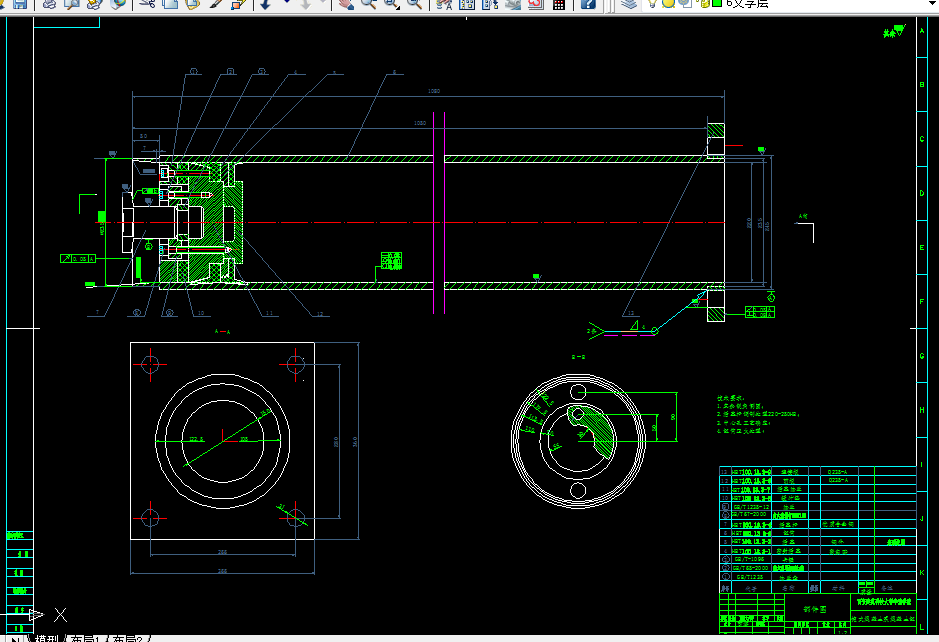
Task: Switch to the 模型 model tab
Action: [x=47, y=638]
